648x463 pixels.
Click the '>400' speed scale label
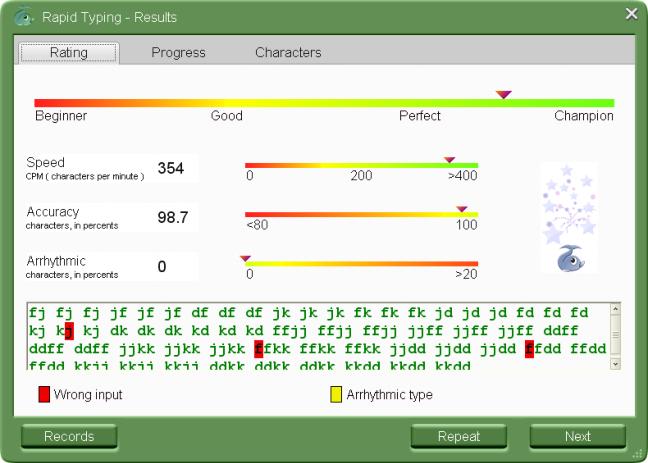463,176
